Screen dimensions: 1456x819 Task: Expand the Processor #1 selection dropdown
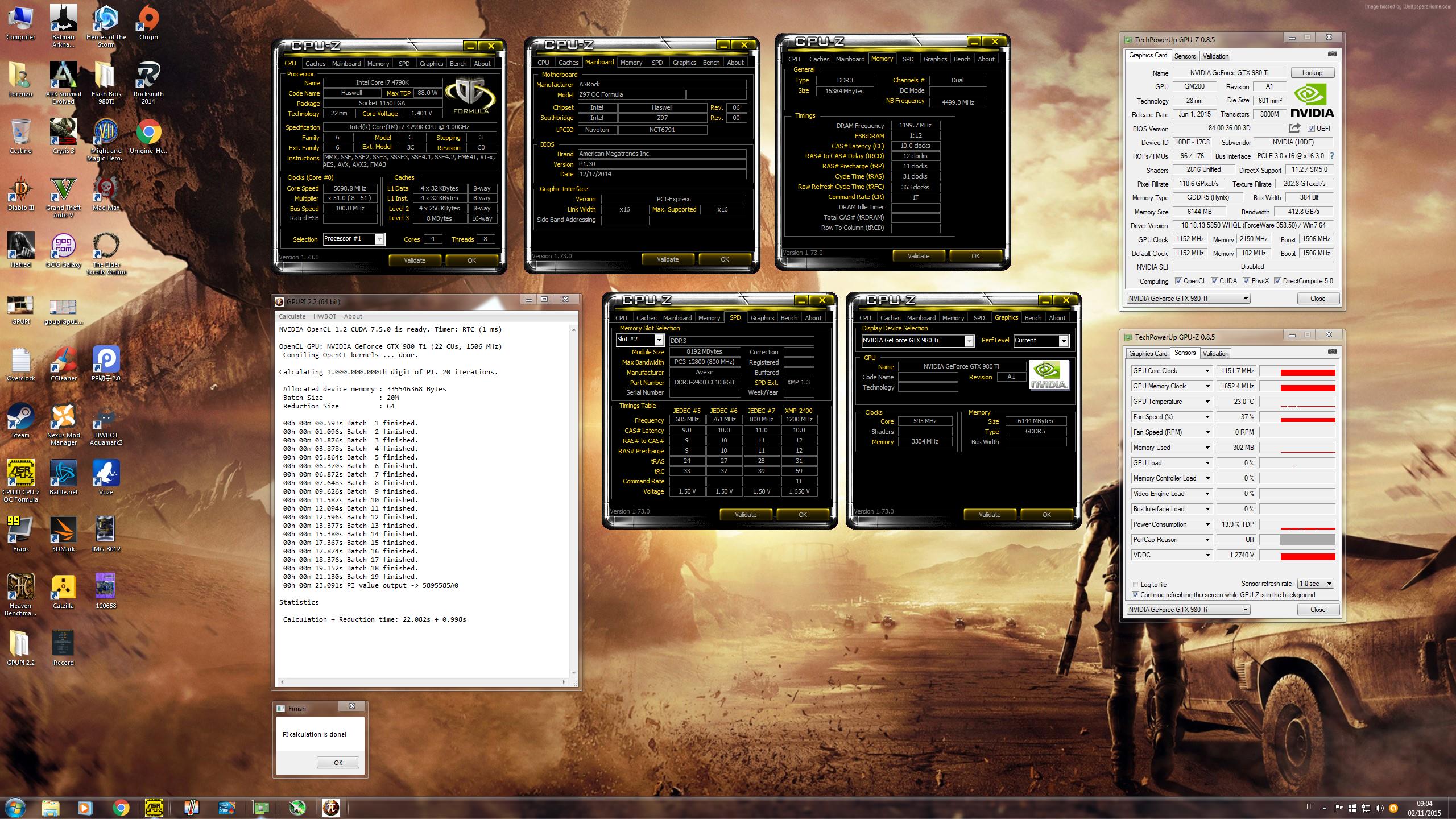pos(379,239)
